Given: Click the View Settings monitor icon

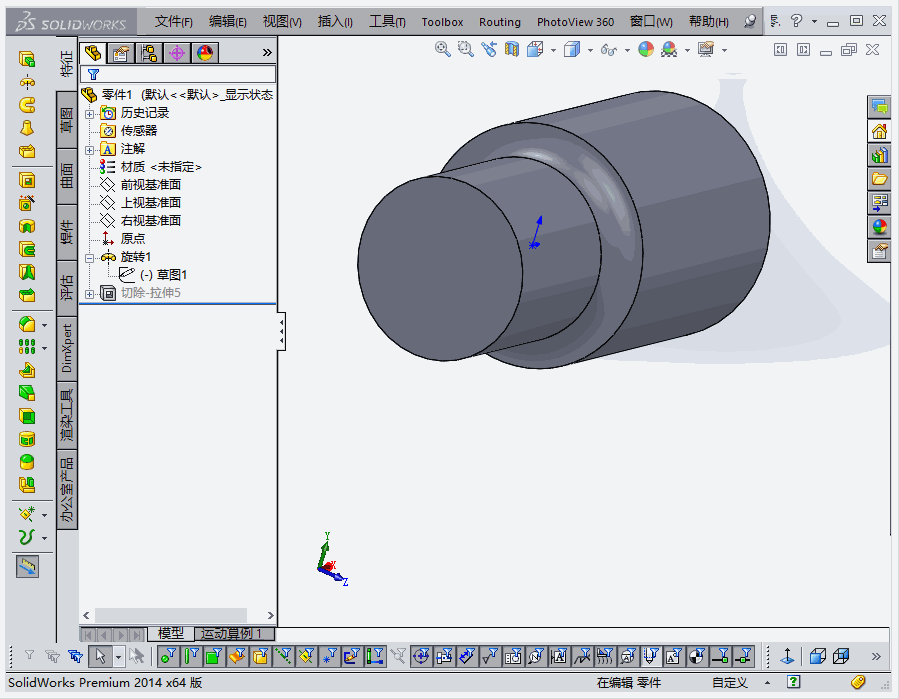Looking at the screenshot, I should click(706, 49).
